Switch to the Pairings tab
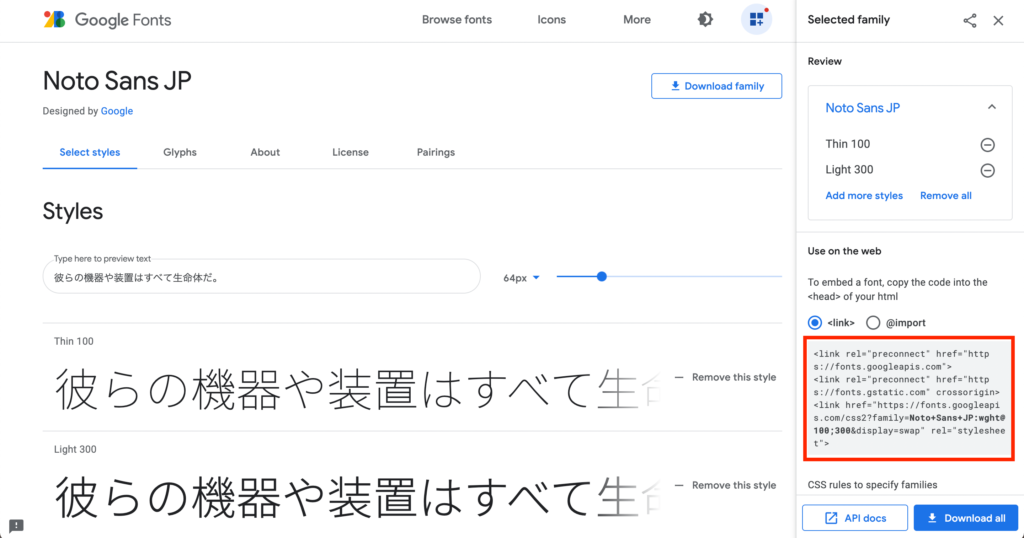 click(x=436, y=152)
